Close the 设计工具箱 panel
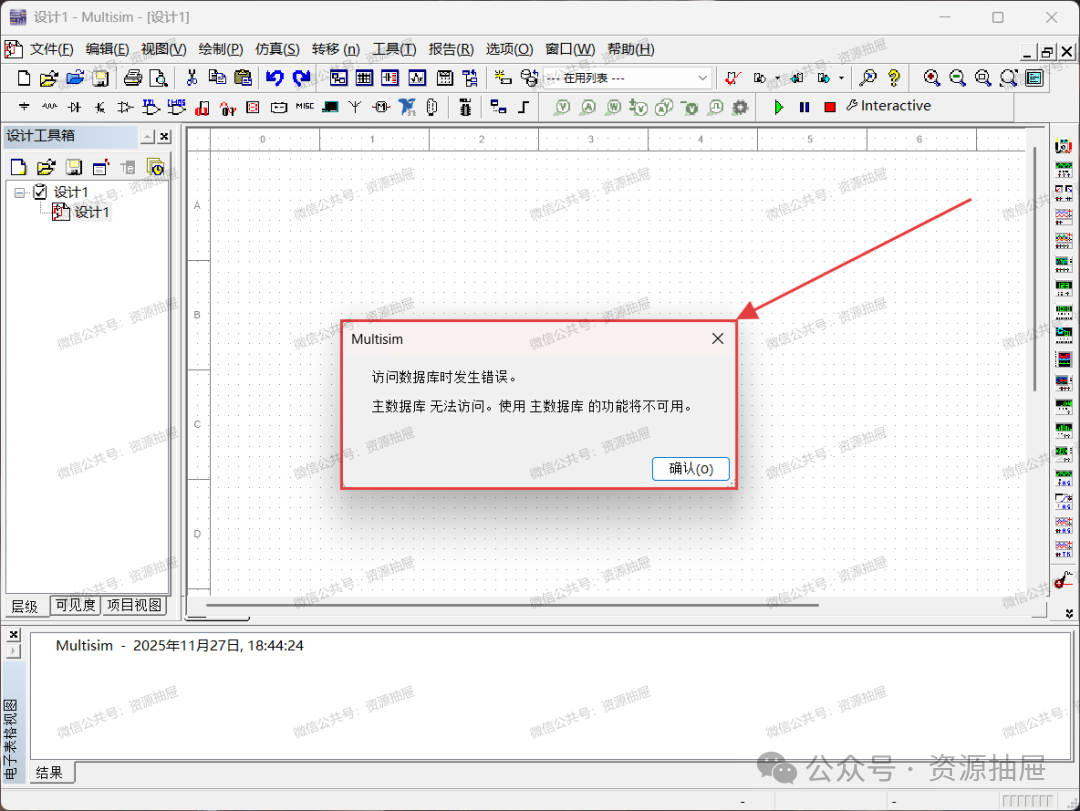Image resolution: width=1080 pixels, height=811 pixels. pyautogui.click(x=164, y=136)
